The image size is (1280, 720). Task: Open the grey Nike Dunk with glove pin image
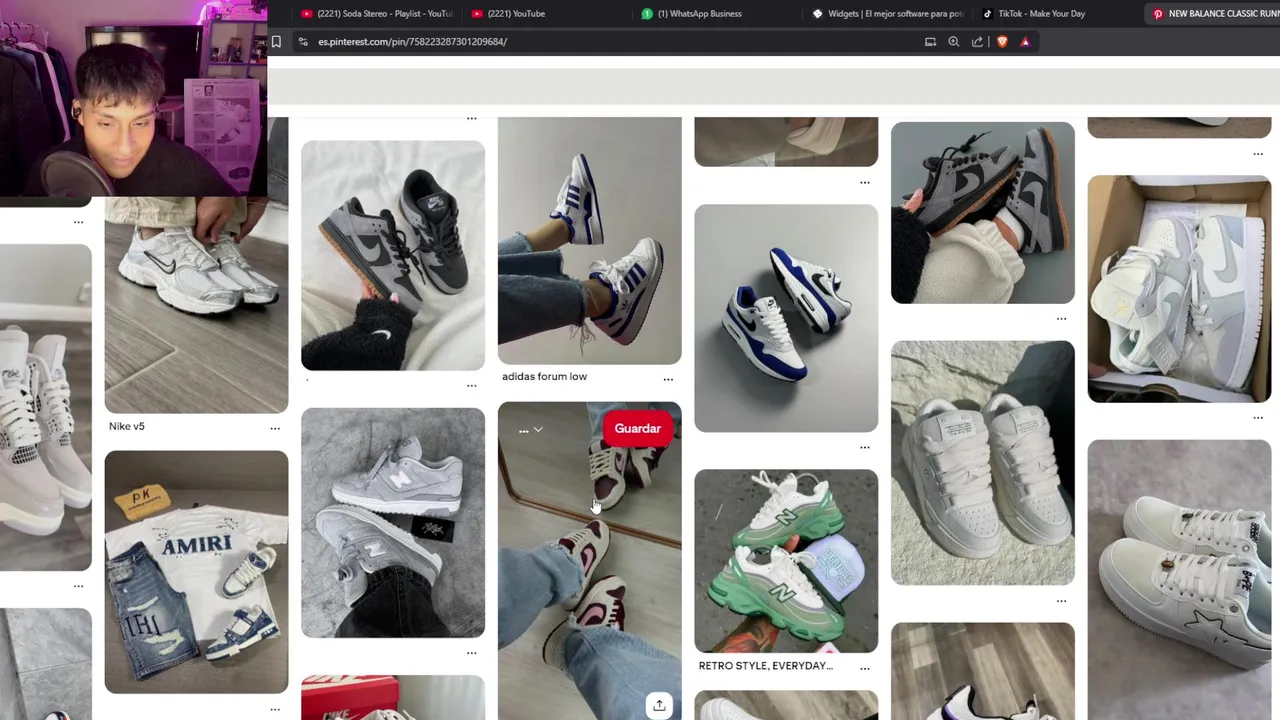(x=393, y=255)
